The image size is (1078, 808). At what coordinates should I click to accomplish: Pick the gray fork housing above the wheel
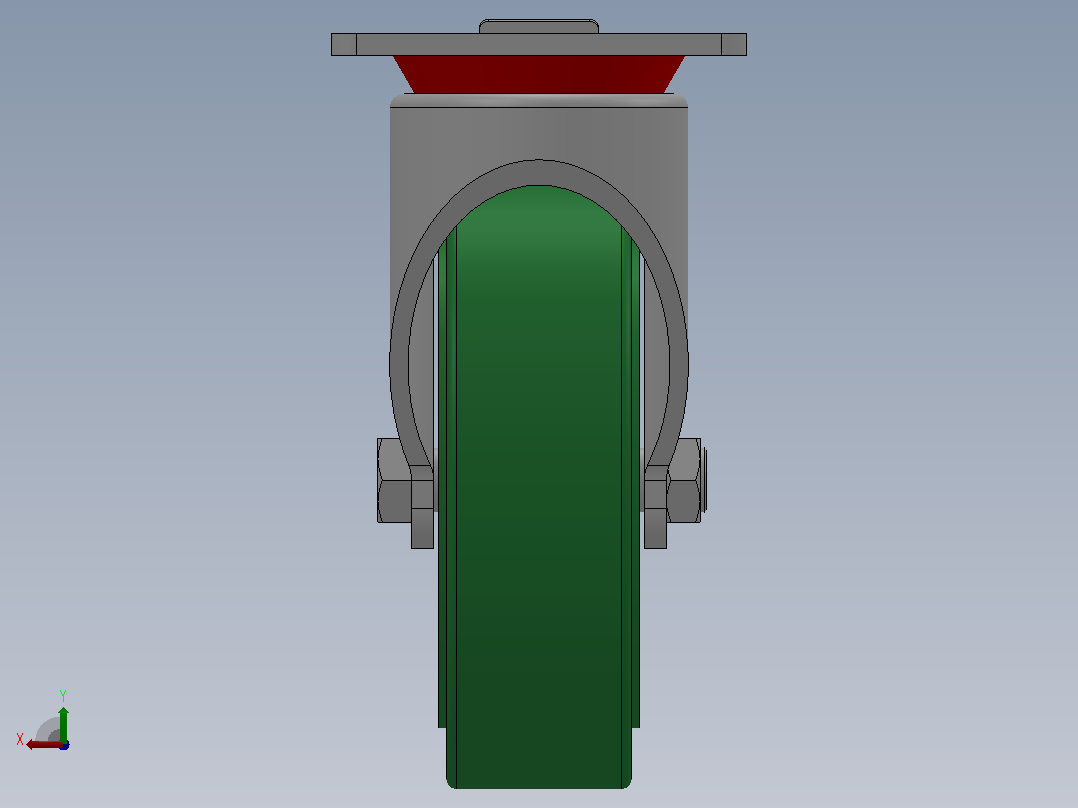(539, 134)
